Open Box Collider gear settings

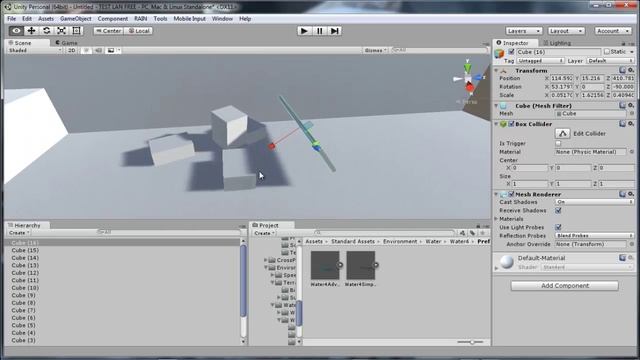(x=631, y=124)
